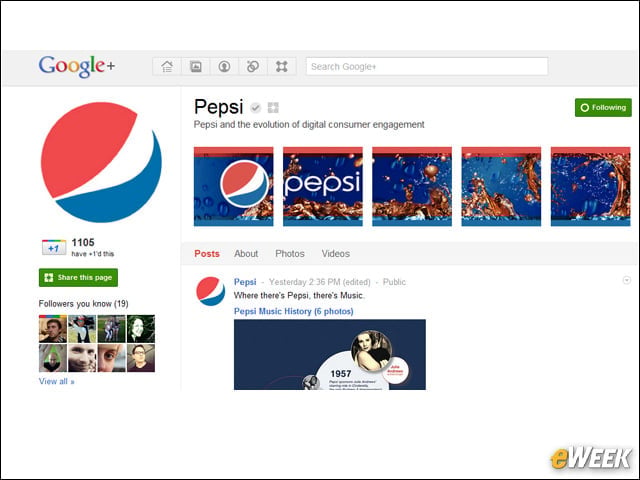Open the Pepsi author link in post
640x480 pixels.
(x=245, y=282)
